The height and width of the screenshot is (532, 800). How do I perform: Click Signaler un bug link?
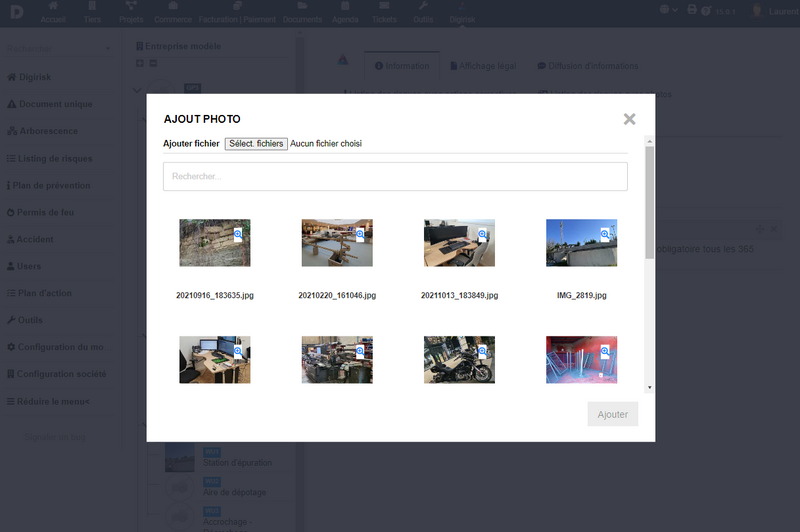pos(55,437)
